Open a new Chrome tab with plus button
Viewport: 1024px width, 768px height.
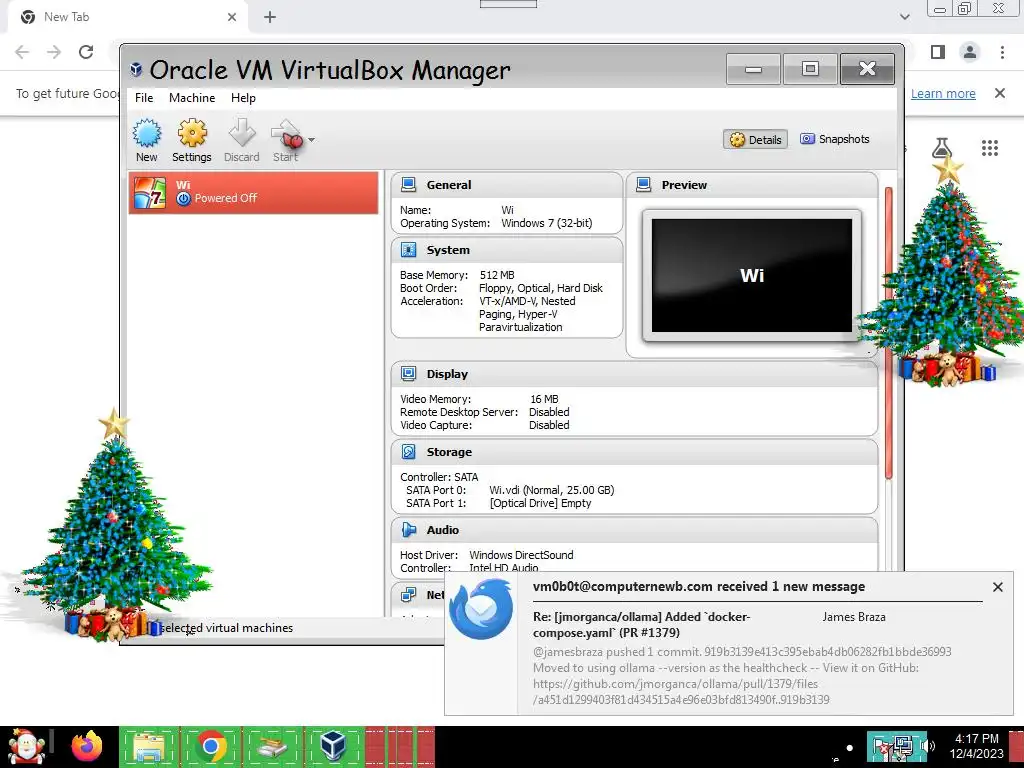pyautogui.click(x=270, y=17)
